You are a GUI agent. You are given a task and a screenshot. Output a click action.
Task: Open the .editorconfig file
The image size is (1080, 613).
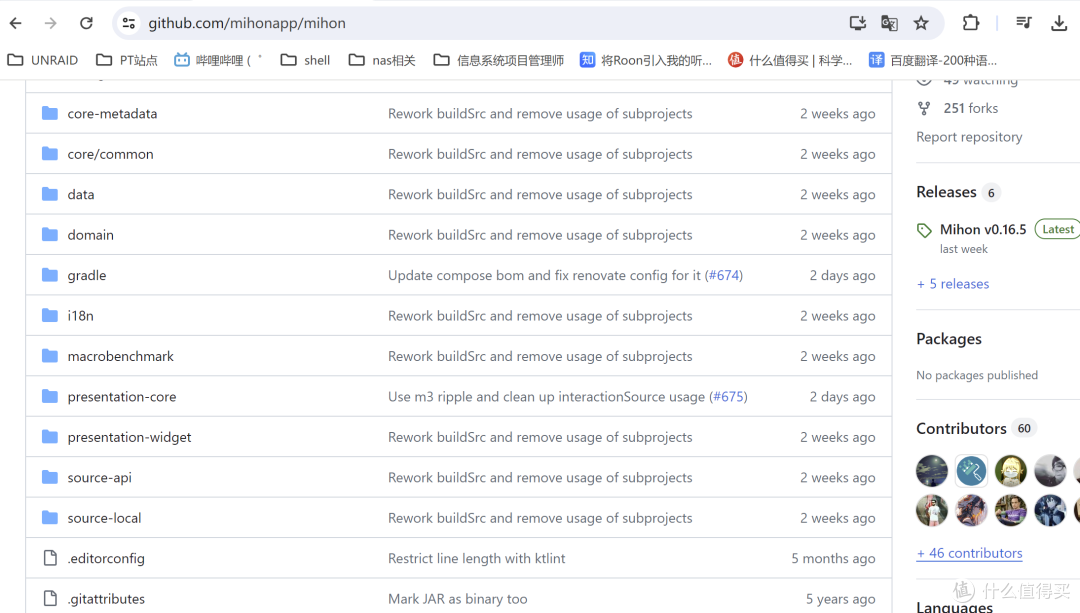point(106,558)
